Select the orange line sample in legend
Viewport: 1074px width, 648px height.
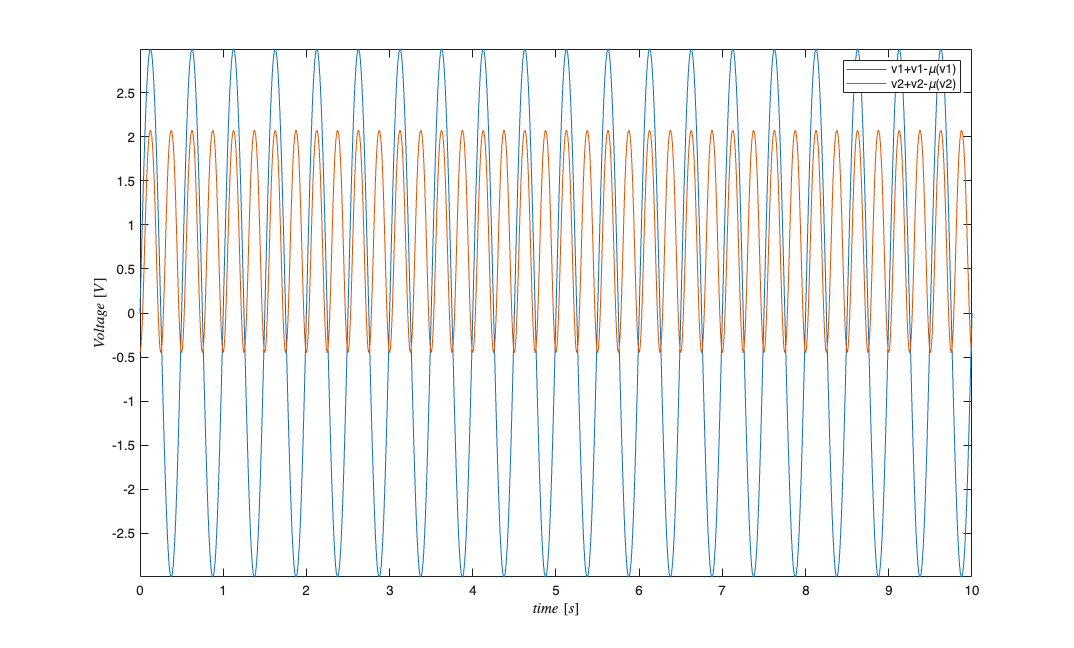tap(865, 85)
